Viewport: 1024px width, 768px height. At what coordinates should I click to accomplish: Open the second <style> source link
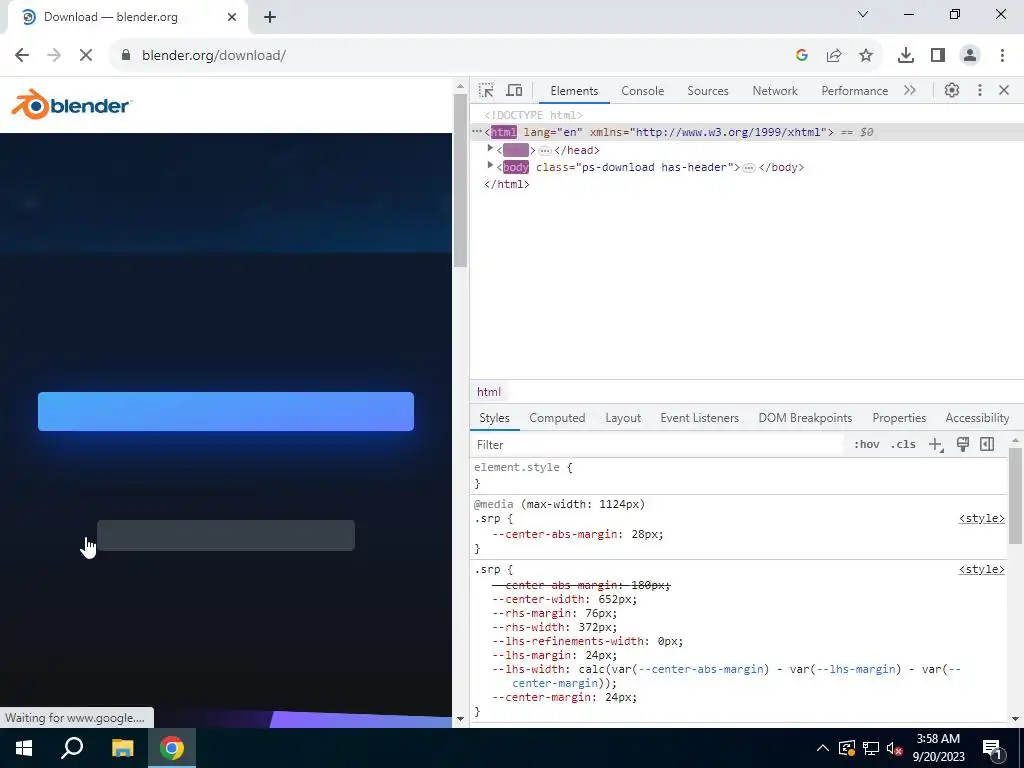[981, 569]
